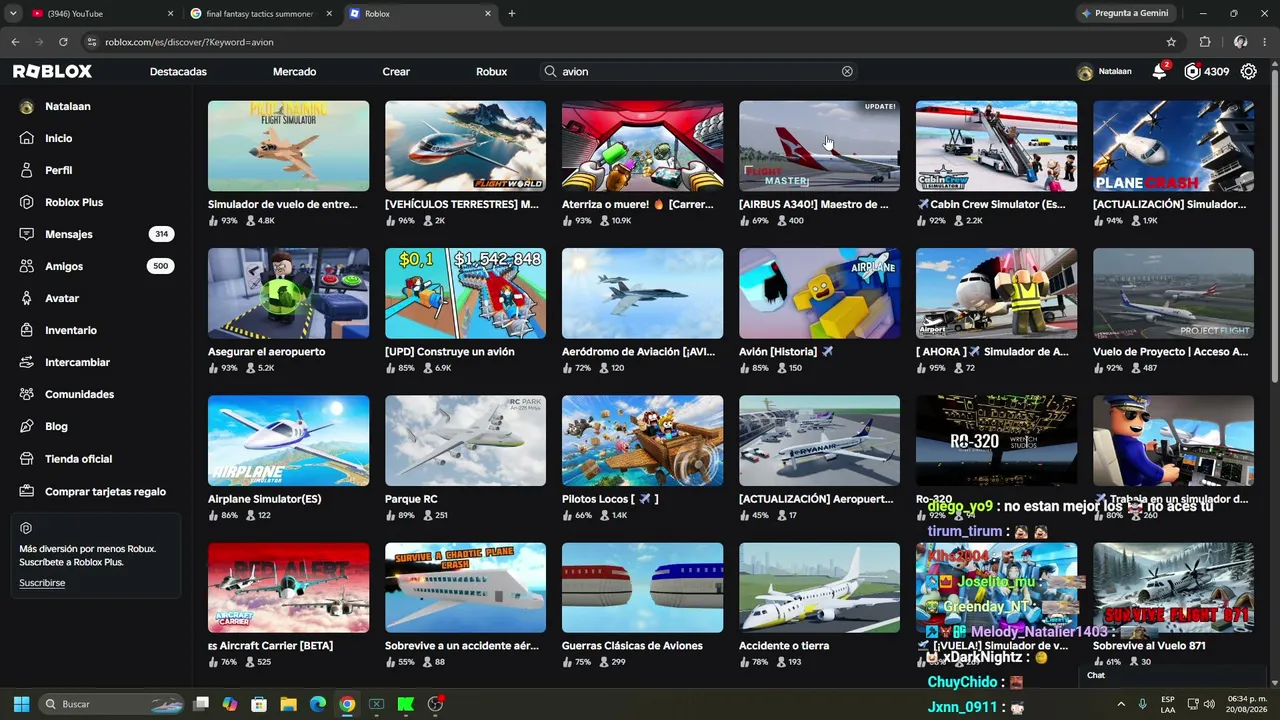Open a new Chrome tab
This screenshot has width=1280, height=720.
512,14
